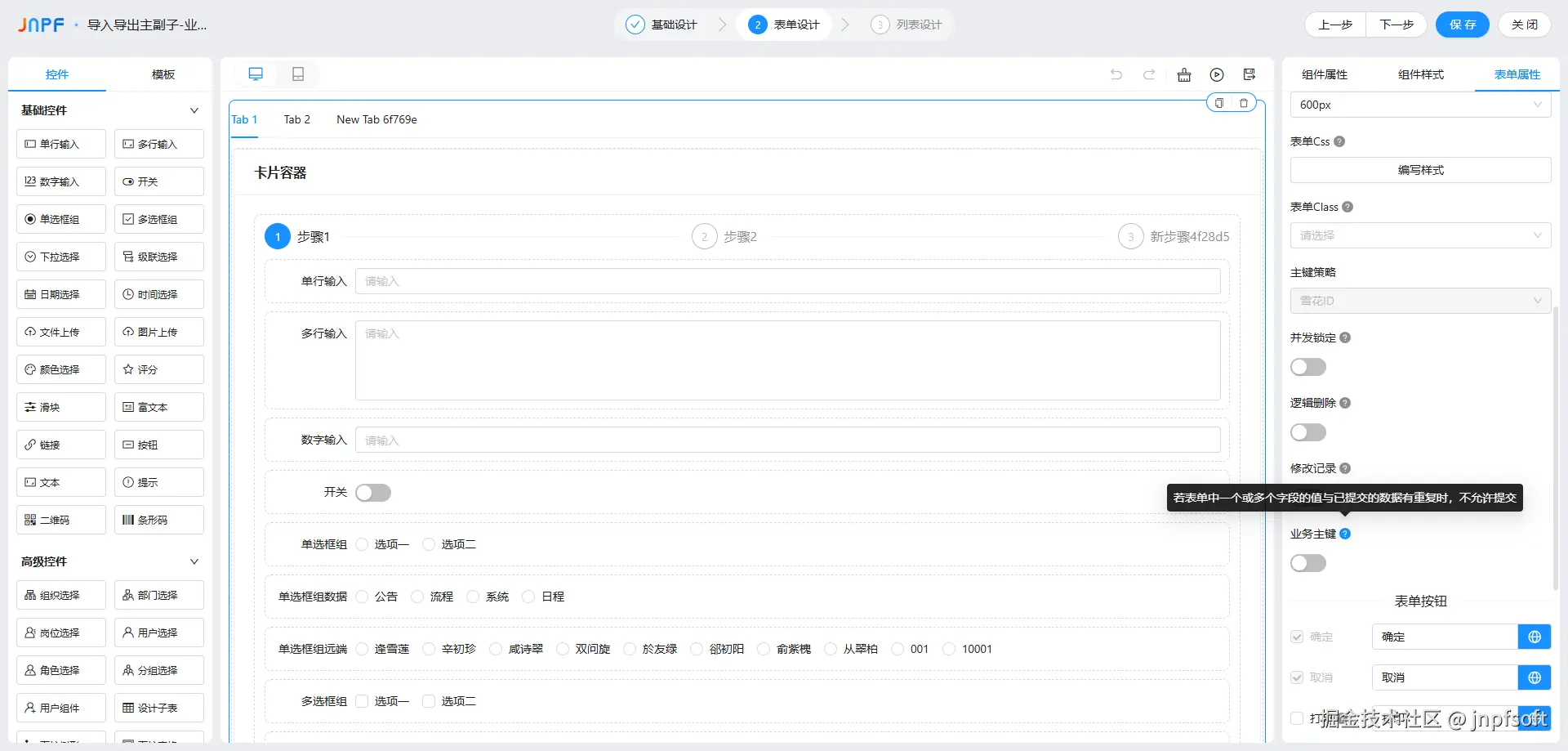
Task: Toggle the 开关 switch in the form
Action: click(373, 493)
